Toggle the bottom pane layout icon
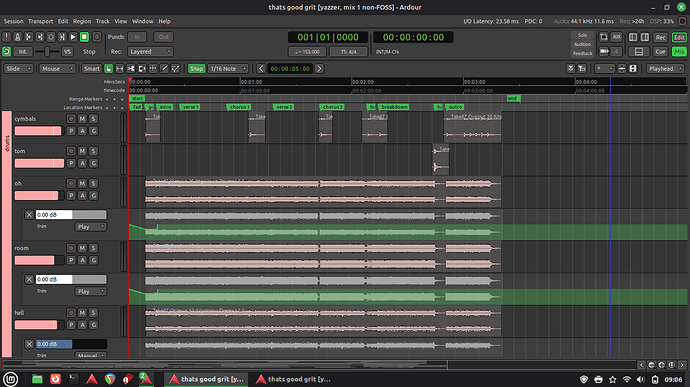The image size is (690, 387). [639, 52]
